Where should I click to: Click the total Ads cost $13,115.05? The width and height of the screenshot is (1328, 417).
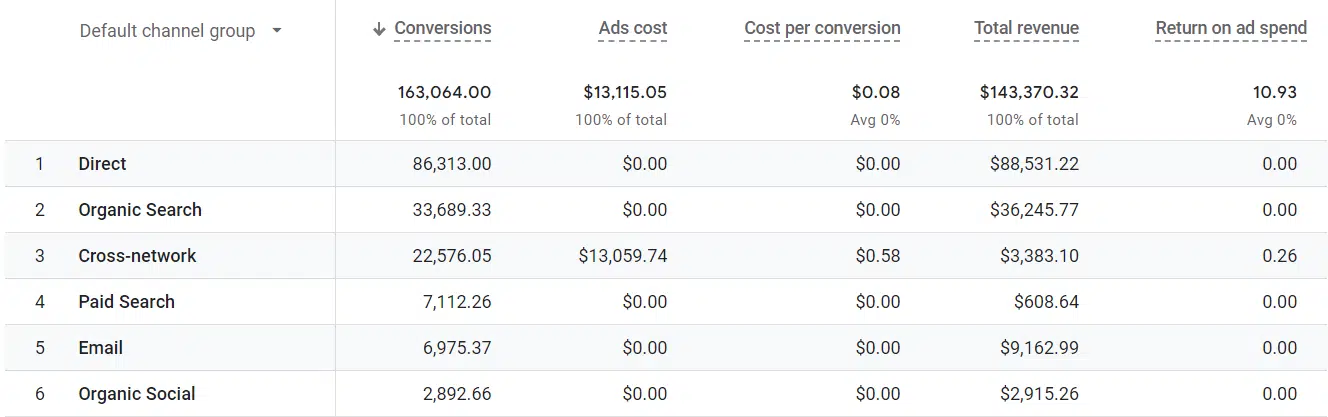[625, 92]
